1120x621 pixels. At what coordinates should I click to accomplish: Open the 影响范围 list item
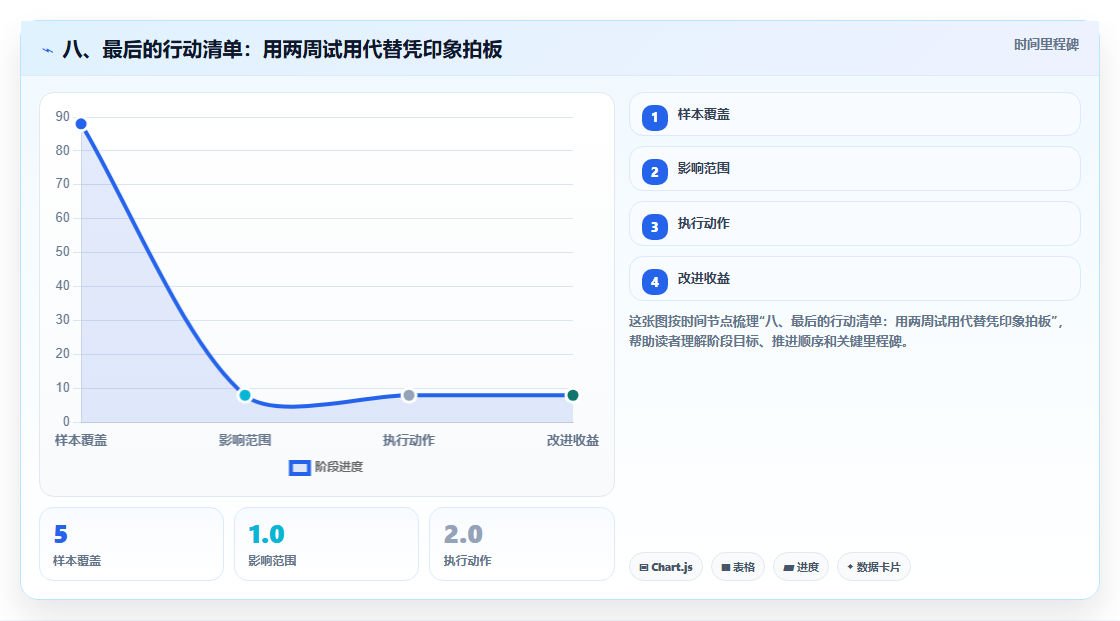(854, 169)
